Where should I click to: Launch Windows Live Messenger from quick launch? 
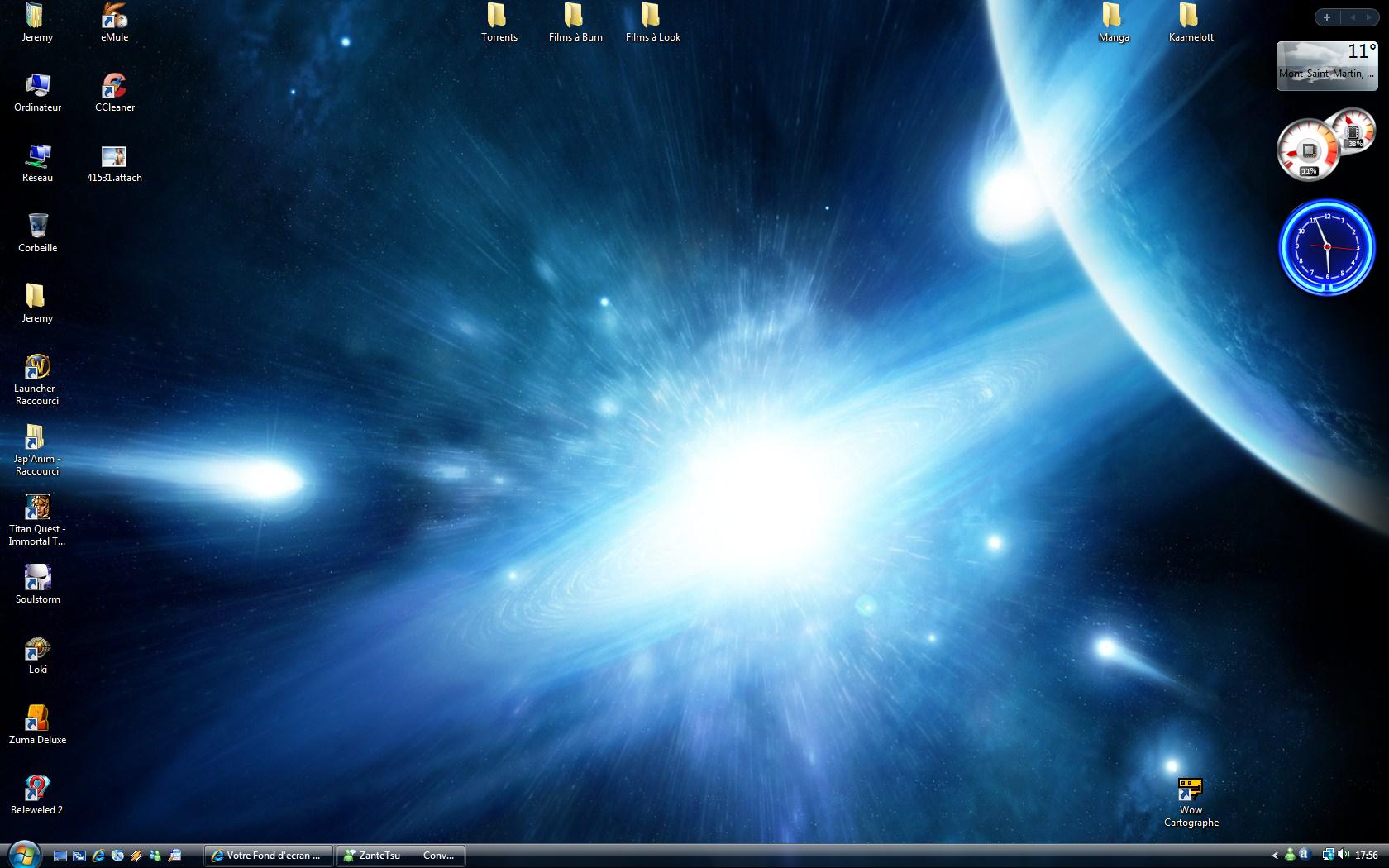coord(155,856)
